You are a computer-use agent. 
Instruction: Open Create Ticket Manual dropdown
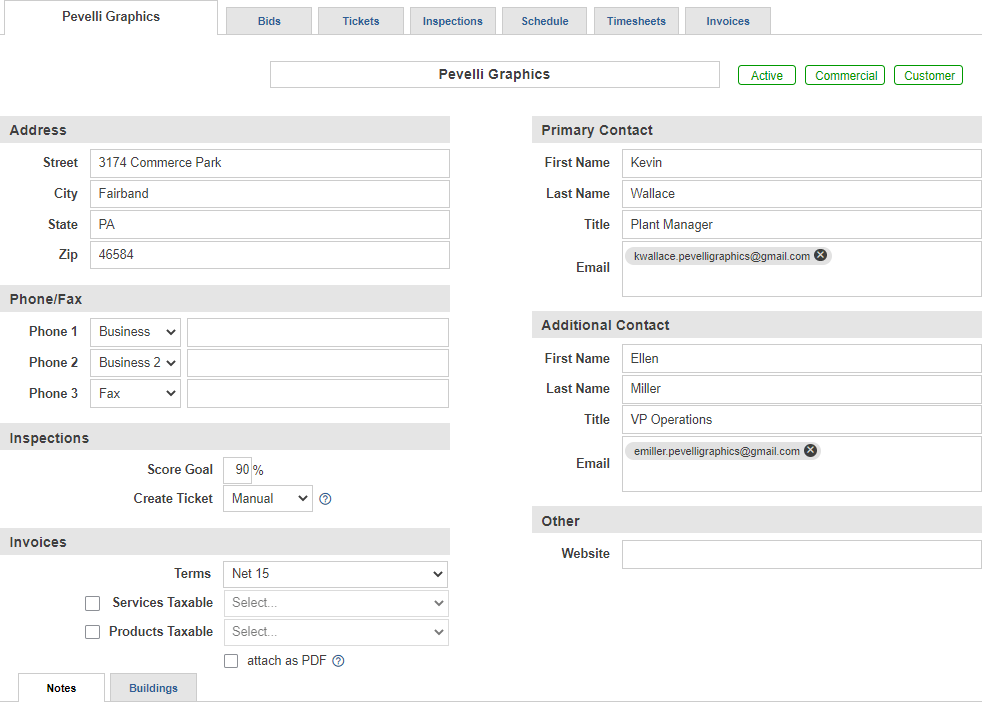(x=268, y=498)
